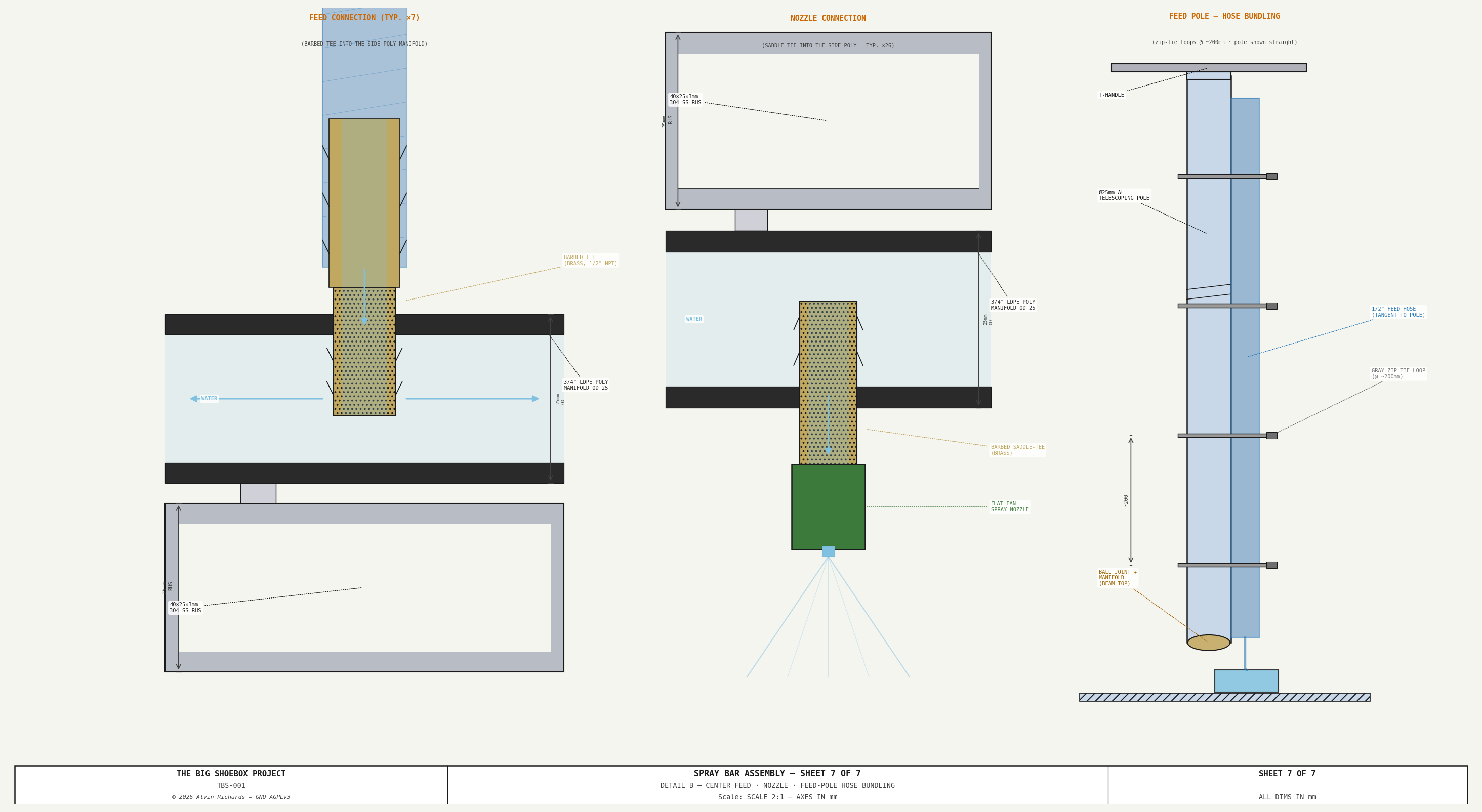Screen dimensions: 1482x812
Task: Select the BARBED SADDLE-TEE (BRASS) label
Action: (1017, 450)
